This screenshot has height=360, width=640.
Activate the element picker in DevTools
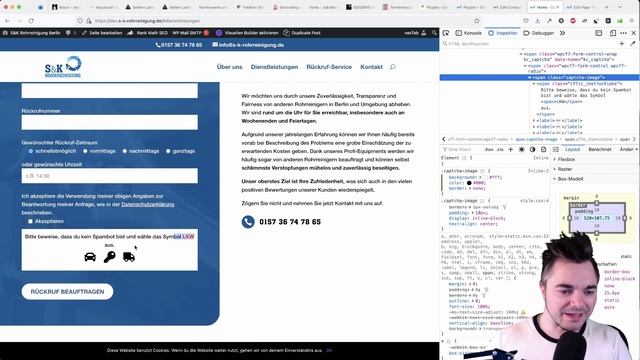pyautogui.click(x=446, y=33)
